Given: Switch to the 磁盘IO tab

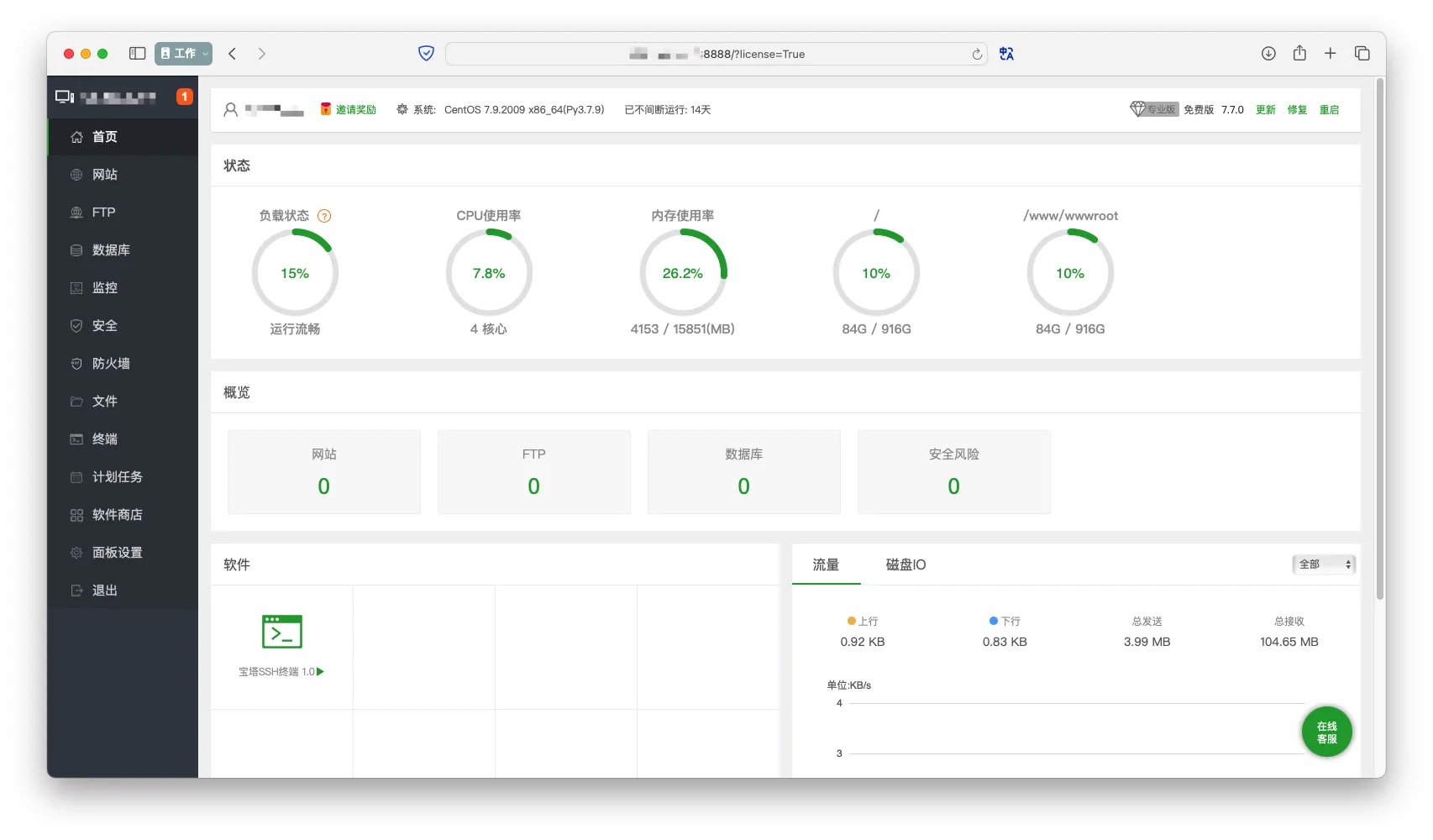Looking at the screenshot, I should point(905,564).
